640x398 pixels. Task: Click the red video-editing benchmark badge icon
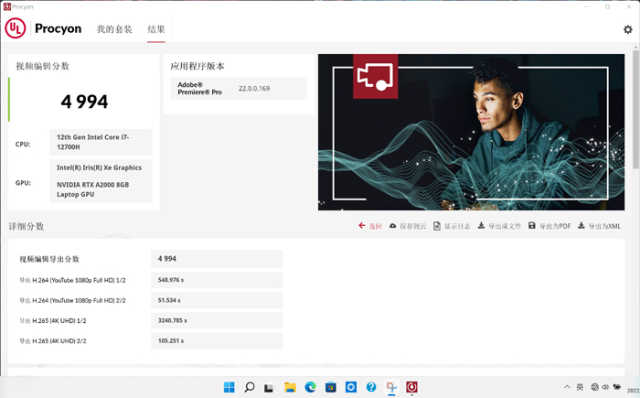pos(376,76)
